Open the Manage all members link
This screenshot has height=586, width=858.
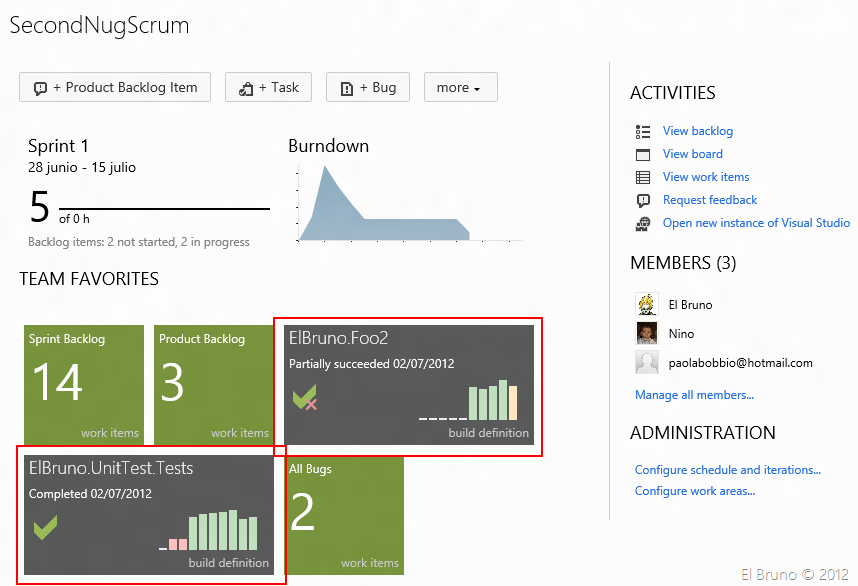coord(694,395)
